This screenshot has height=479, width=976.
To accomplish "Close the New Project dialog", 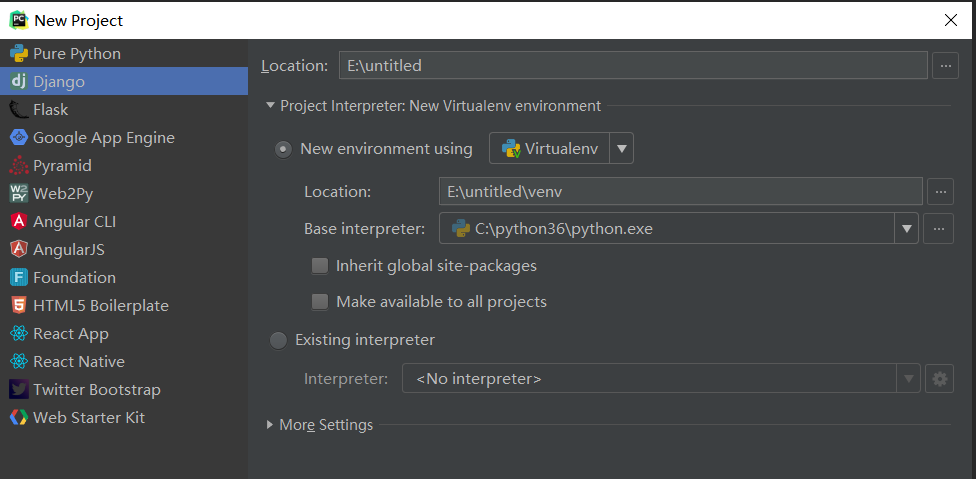I will (950, 21).
